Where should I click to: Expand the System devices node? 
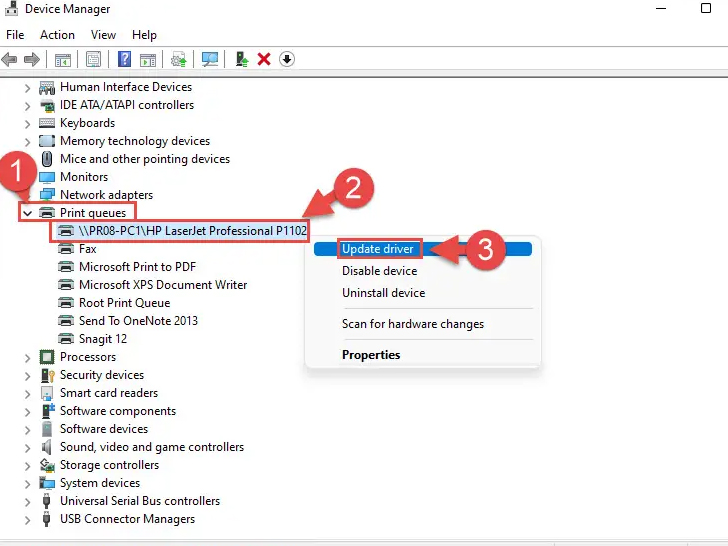tap(27, 484)
